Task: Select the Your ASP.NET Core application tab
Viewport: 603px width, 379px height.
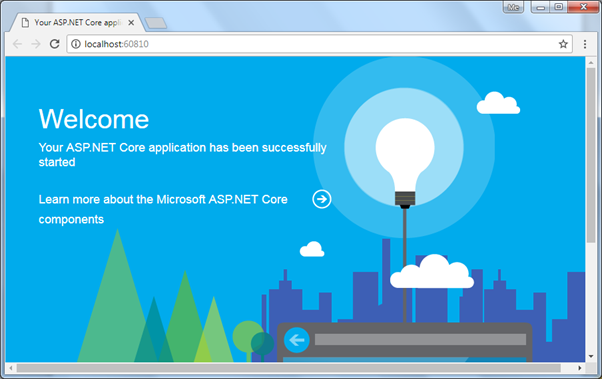Action: 77,23
